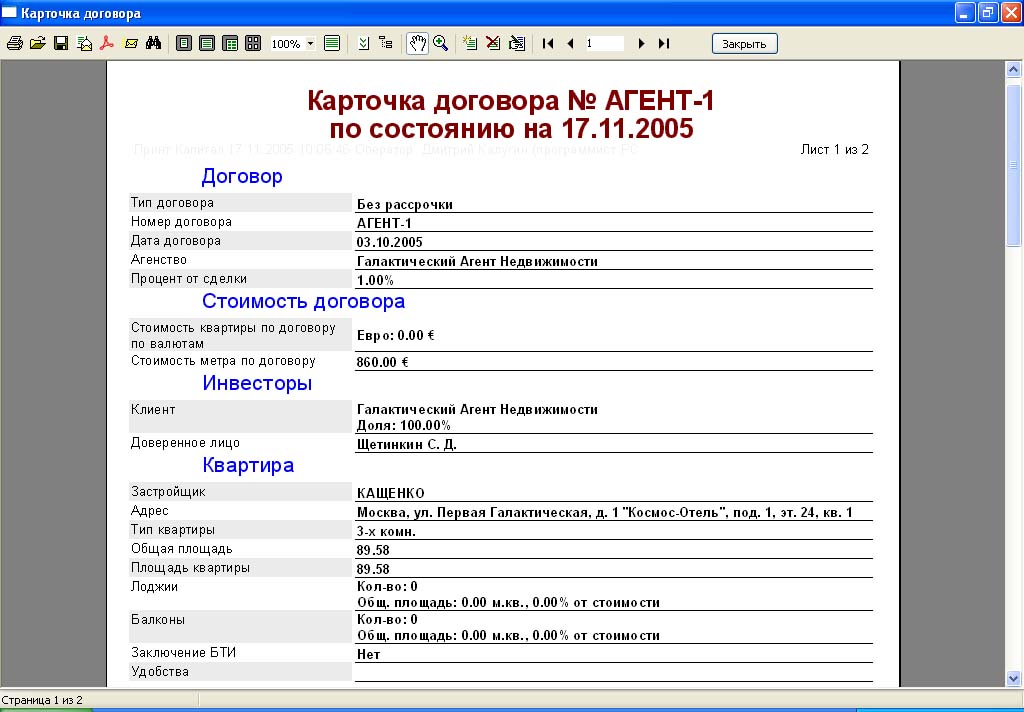
Task: Click the Закрыть button
Action: [x=744, y=44]
